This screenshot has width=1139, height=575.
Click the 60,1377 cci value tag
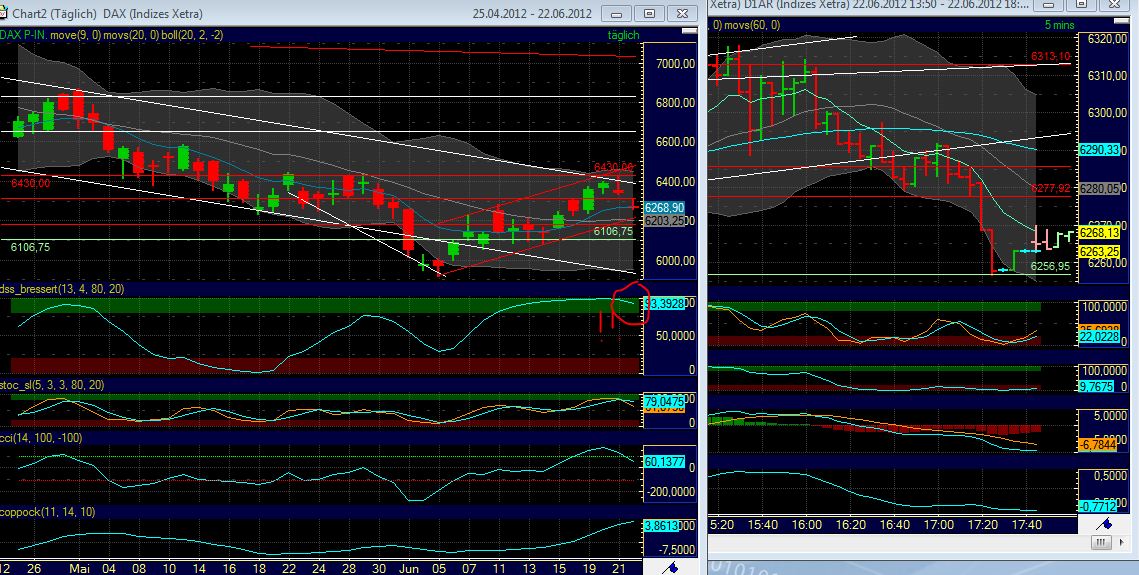664,461
